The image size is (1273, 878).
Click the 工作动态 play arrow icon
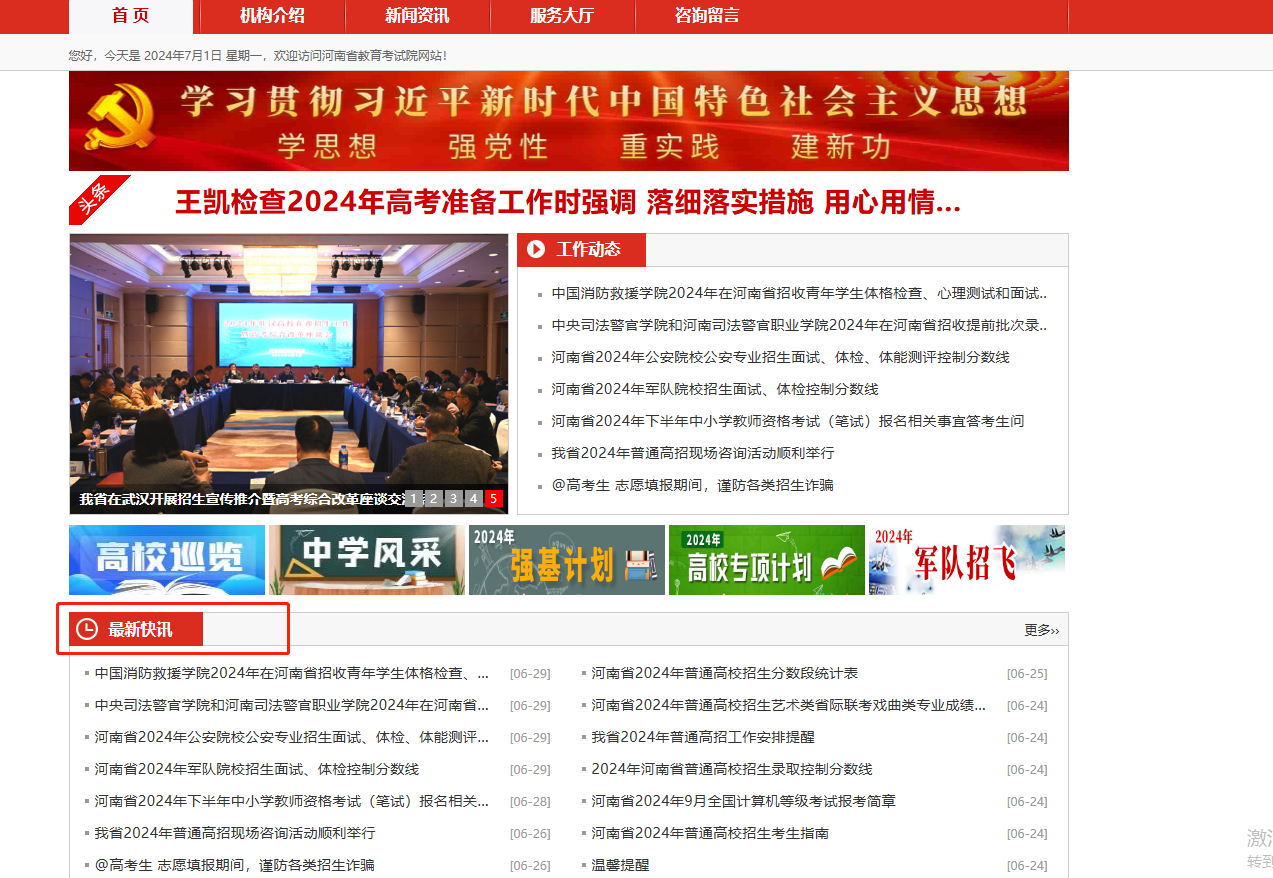coord(536,250)
